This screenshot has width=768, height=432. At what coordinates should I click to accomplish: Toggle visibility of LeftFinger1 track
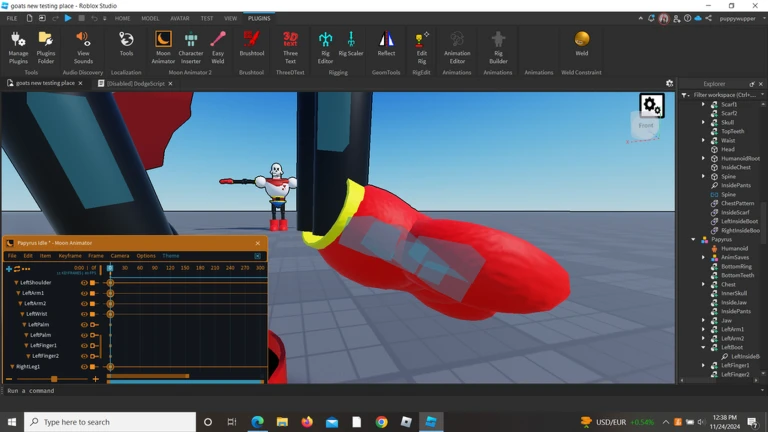84,345
